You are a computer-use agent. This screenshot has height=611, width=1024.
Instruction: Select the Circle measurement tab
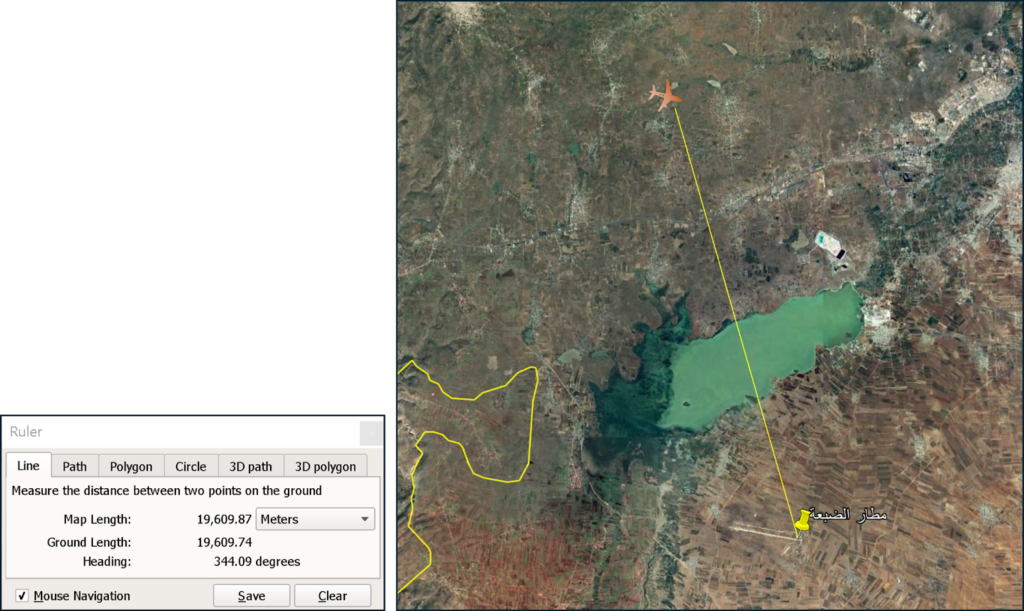191,466
